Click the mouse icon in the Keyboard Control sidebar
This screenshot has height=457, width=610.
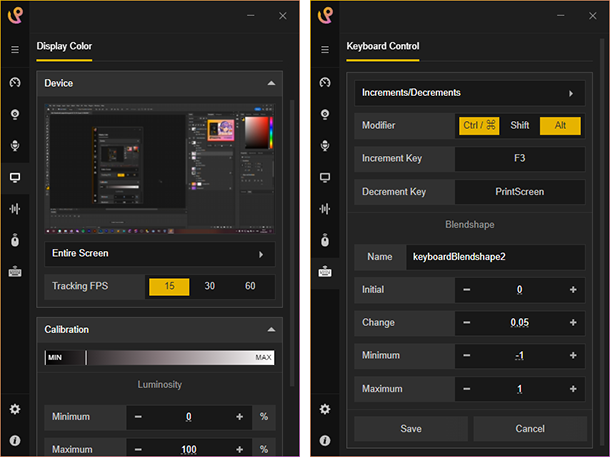click(x=325, y=240)
